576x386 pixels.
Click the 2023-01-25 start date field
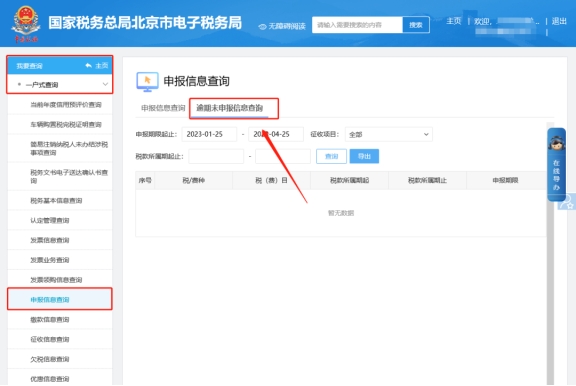pos(209,134)
